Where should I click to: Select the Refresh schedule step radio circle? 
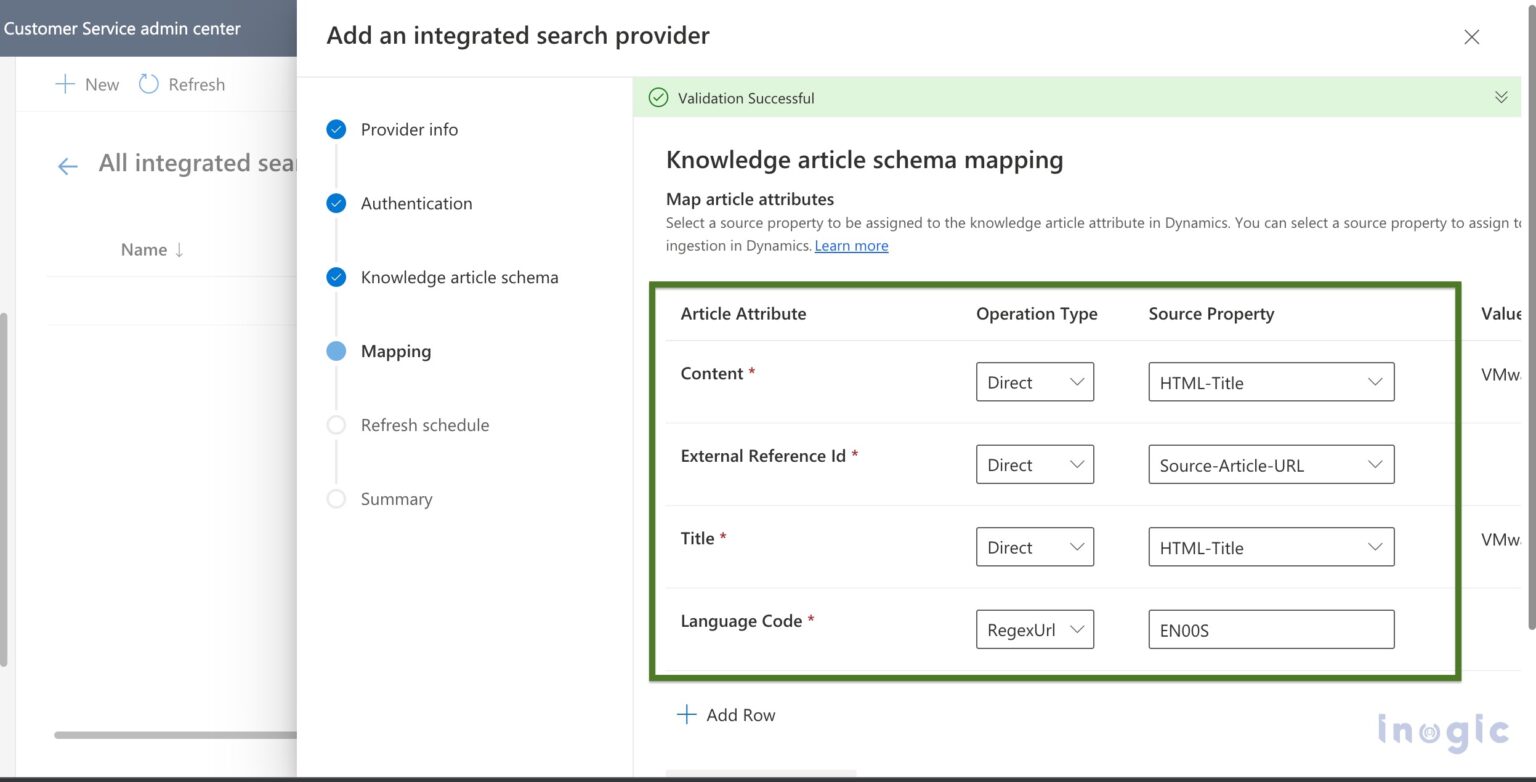tap(336, 425)
